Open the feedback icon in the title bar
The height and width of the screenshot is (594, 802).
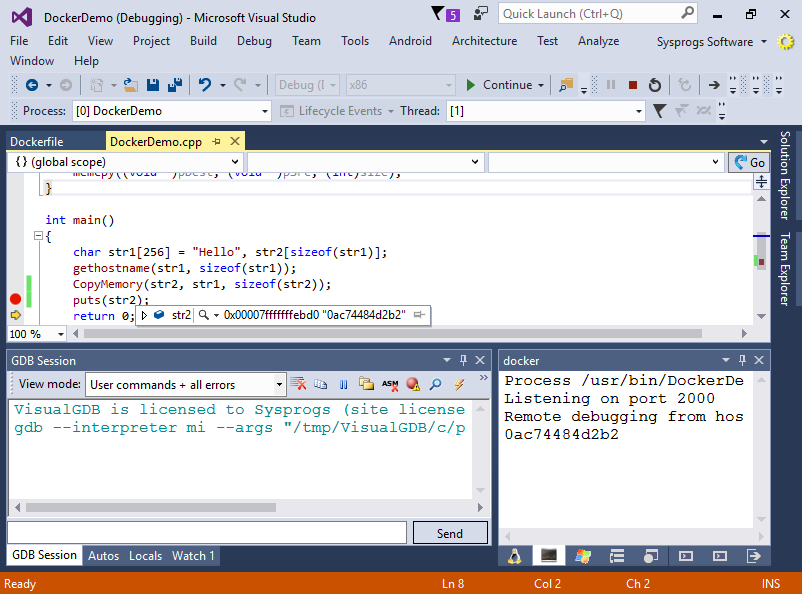(480, 13)
